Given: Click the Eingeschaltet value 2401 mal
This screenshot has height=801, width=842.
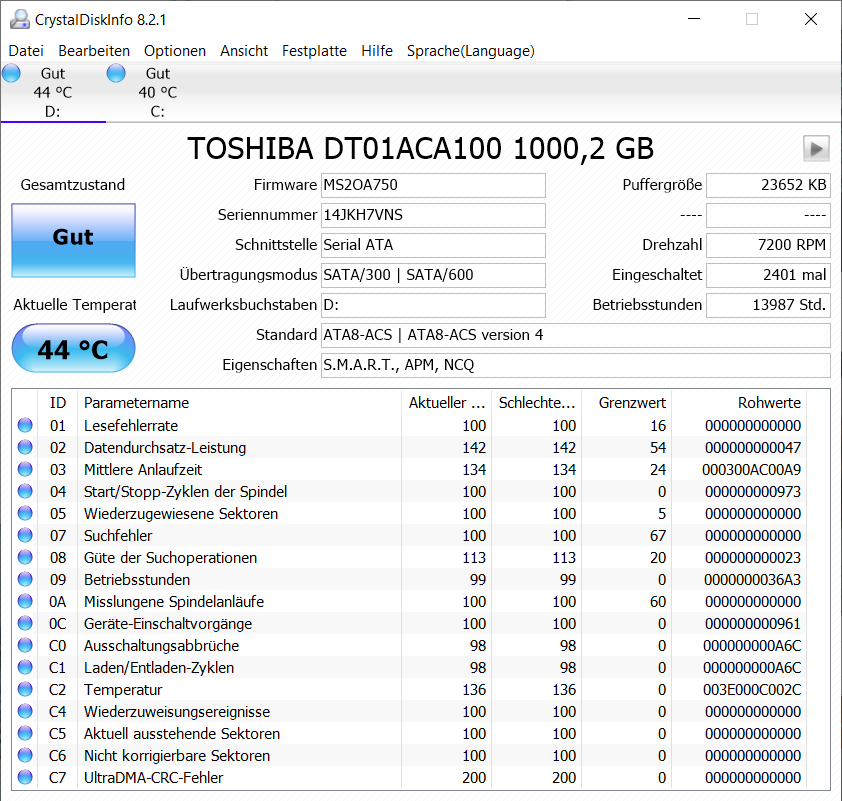Looking at the screenshot, I should coord(768,275).
